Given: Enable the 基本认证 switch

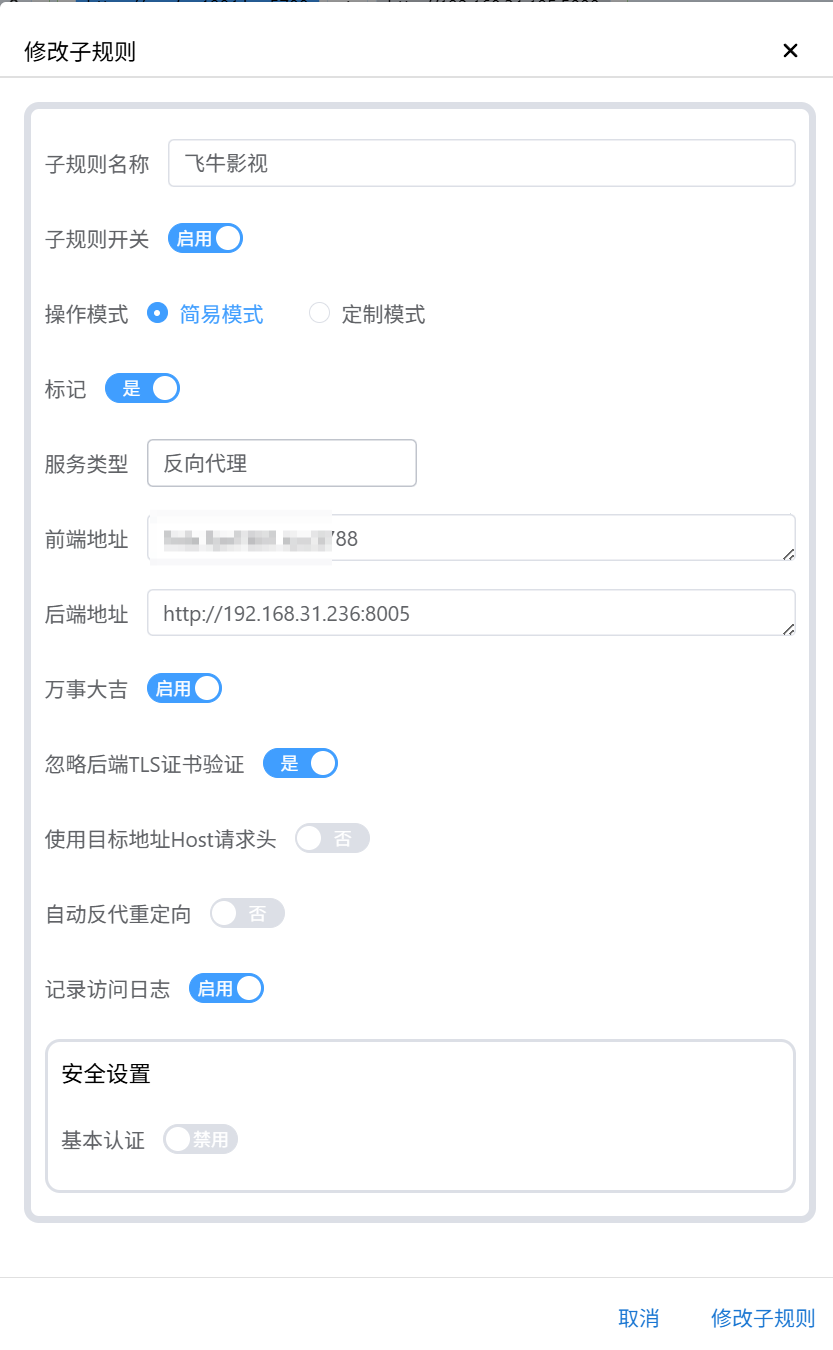Looking at the screenshot, I should pyautogui.click(x=200, y=1140).
